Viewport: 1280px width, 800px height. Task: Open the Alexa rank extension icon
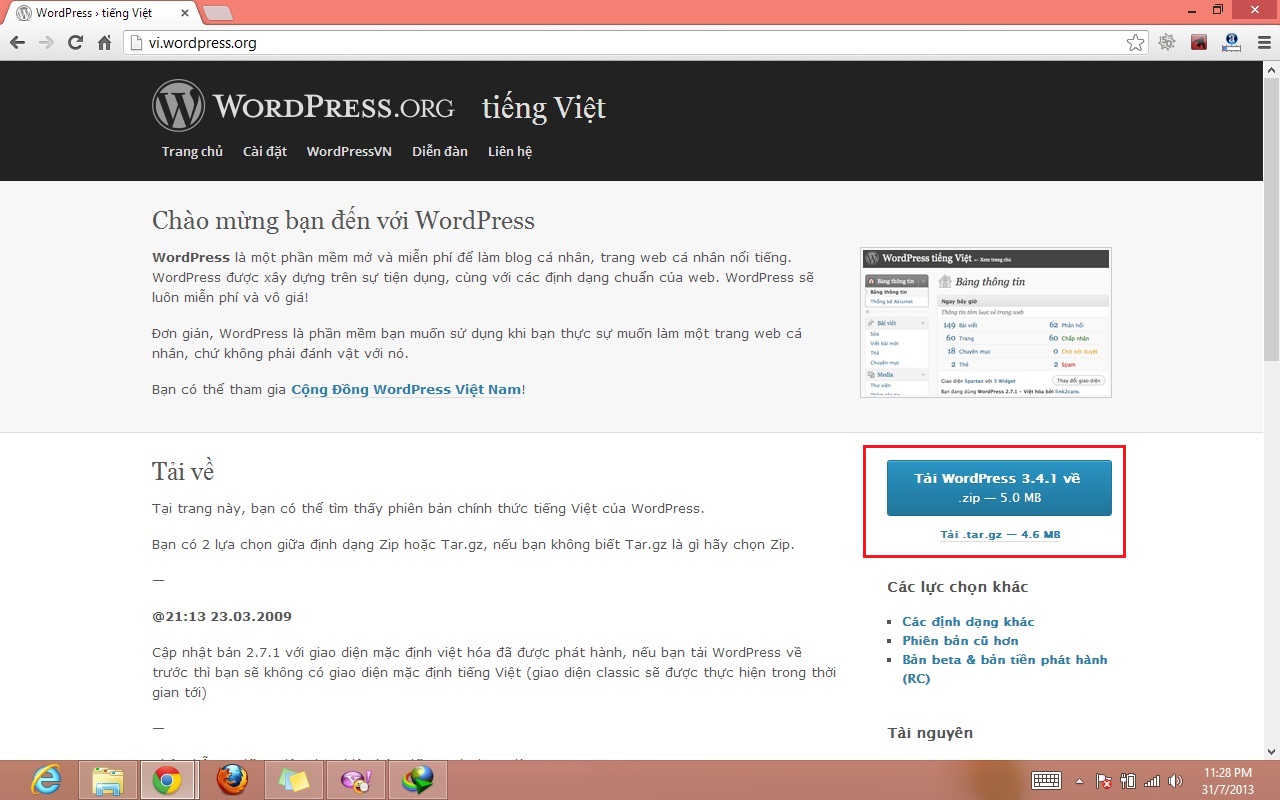coord(1231,43)
